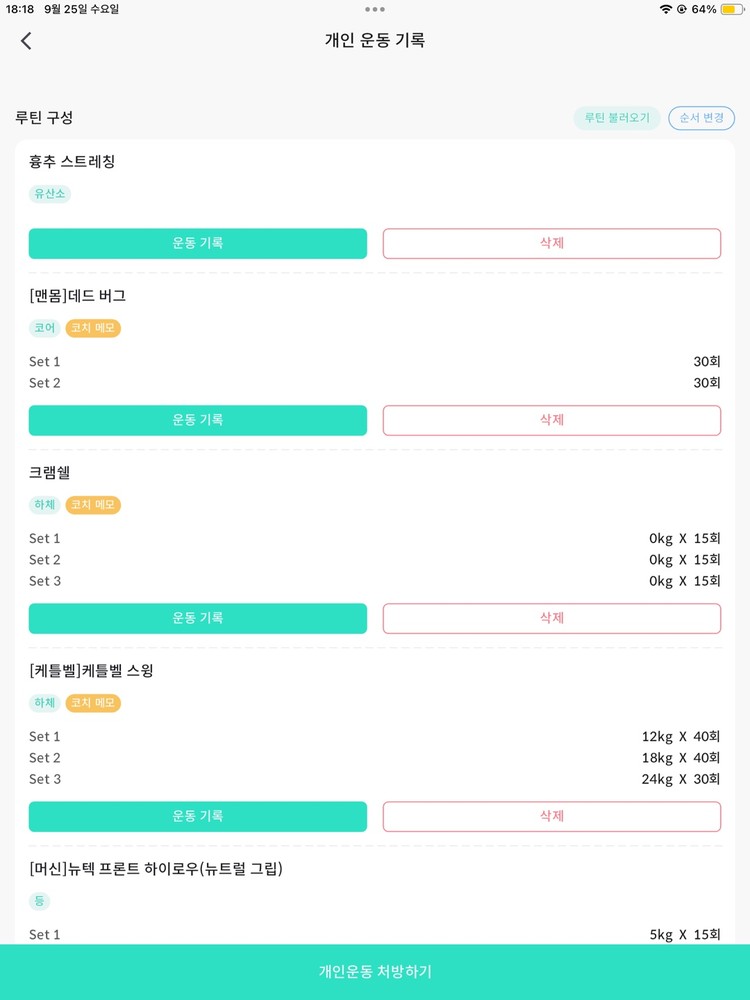Viewport: 750px width, 1000px height.
Task: Open 코치 메모 tag for 데드 버그
Action: [x=93, y=328]
